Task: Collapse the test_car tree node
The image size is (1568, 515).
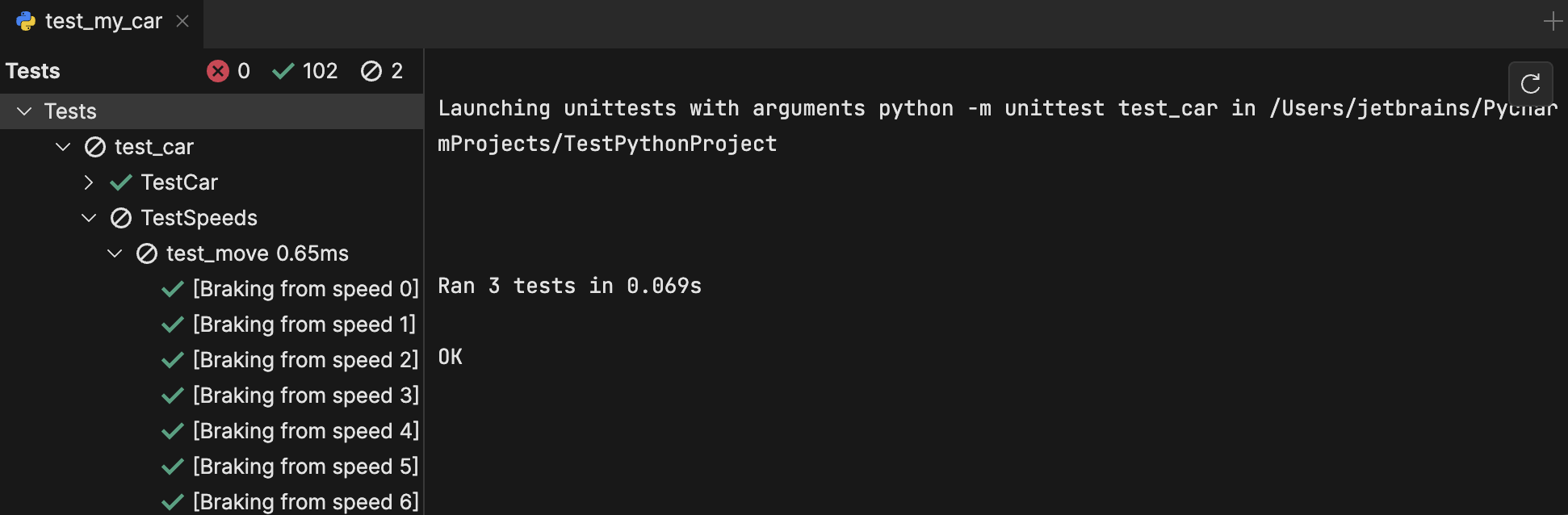Action: (63, 147)
